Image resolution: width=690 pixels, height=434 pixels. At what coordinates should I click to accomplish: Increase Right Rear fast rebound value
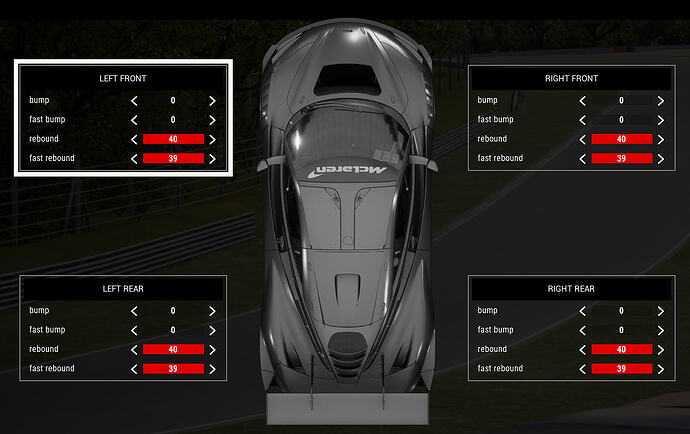coord(661,369)
